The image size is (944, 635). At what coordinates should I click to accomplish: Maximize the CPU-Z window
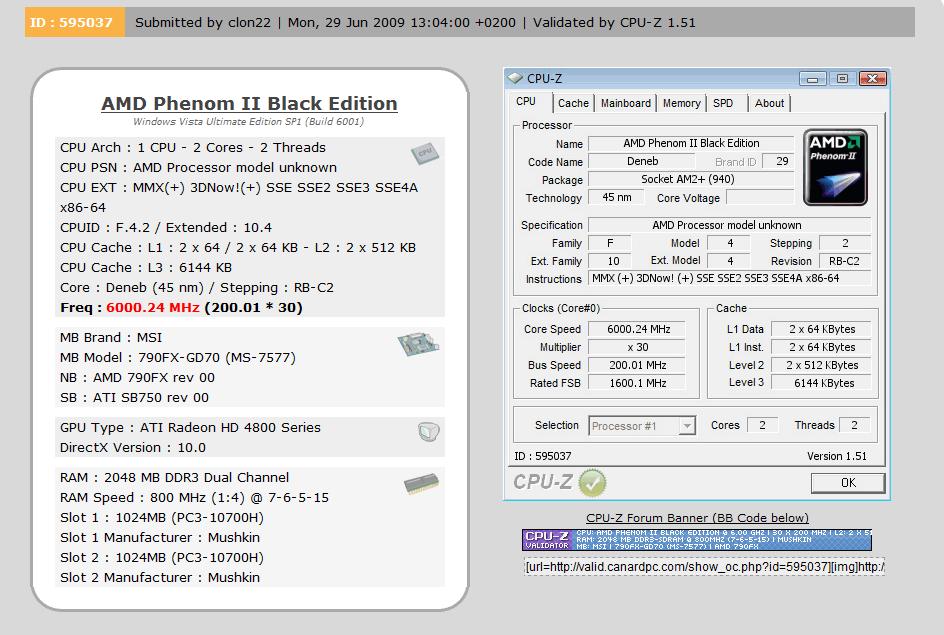pyautogui.click(x=842, y=79)
